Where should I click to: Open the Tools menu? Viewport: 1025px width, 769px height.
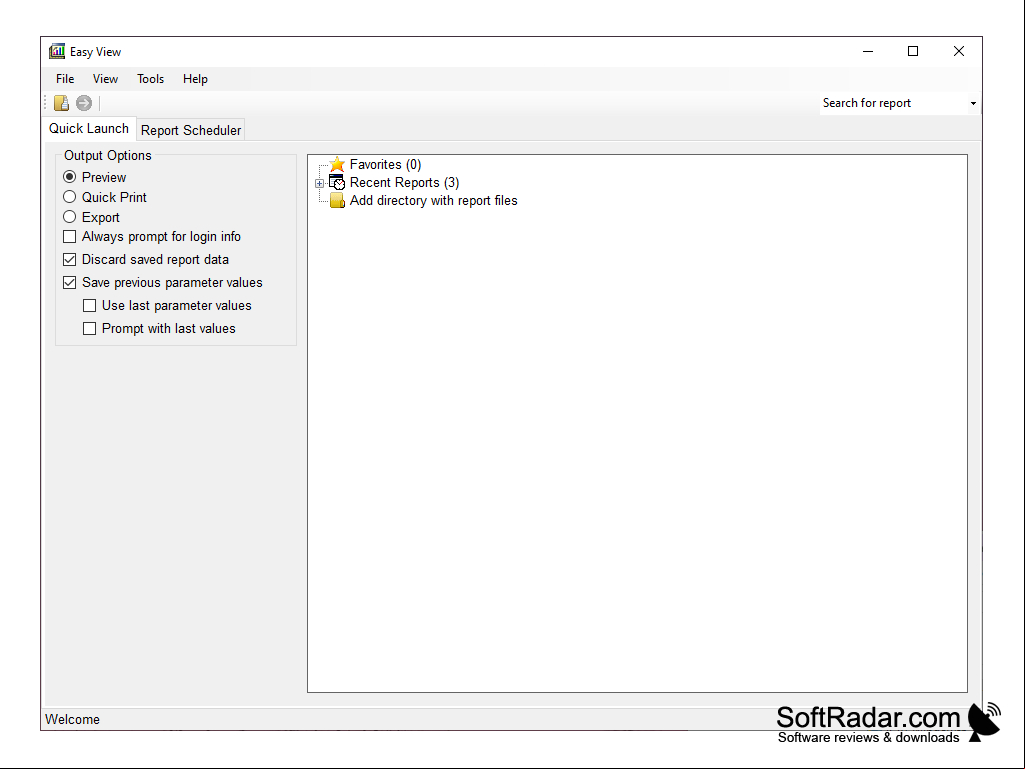click(x=150, y=79)
